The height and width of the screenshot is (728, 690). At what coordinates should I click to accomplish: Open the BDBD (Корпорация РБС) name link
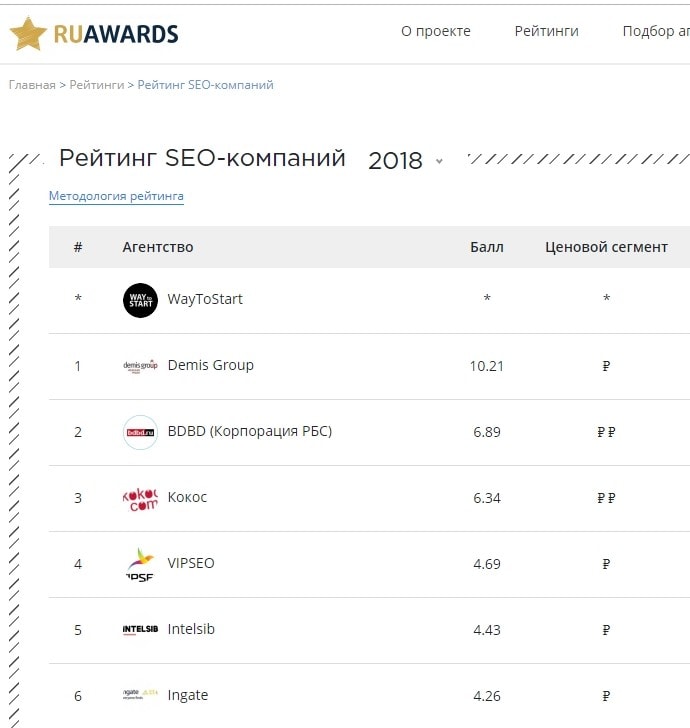point(249,431)
